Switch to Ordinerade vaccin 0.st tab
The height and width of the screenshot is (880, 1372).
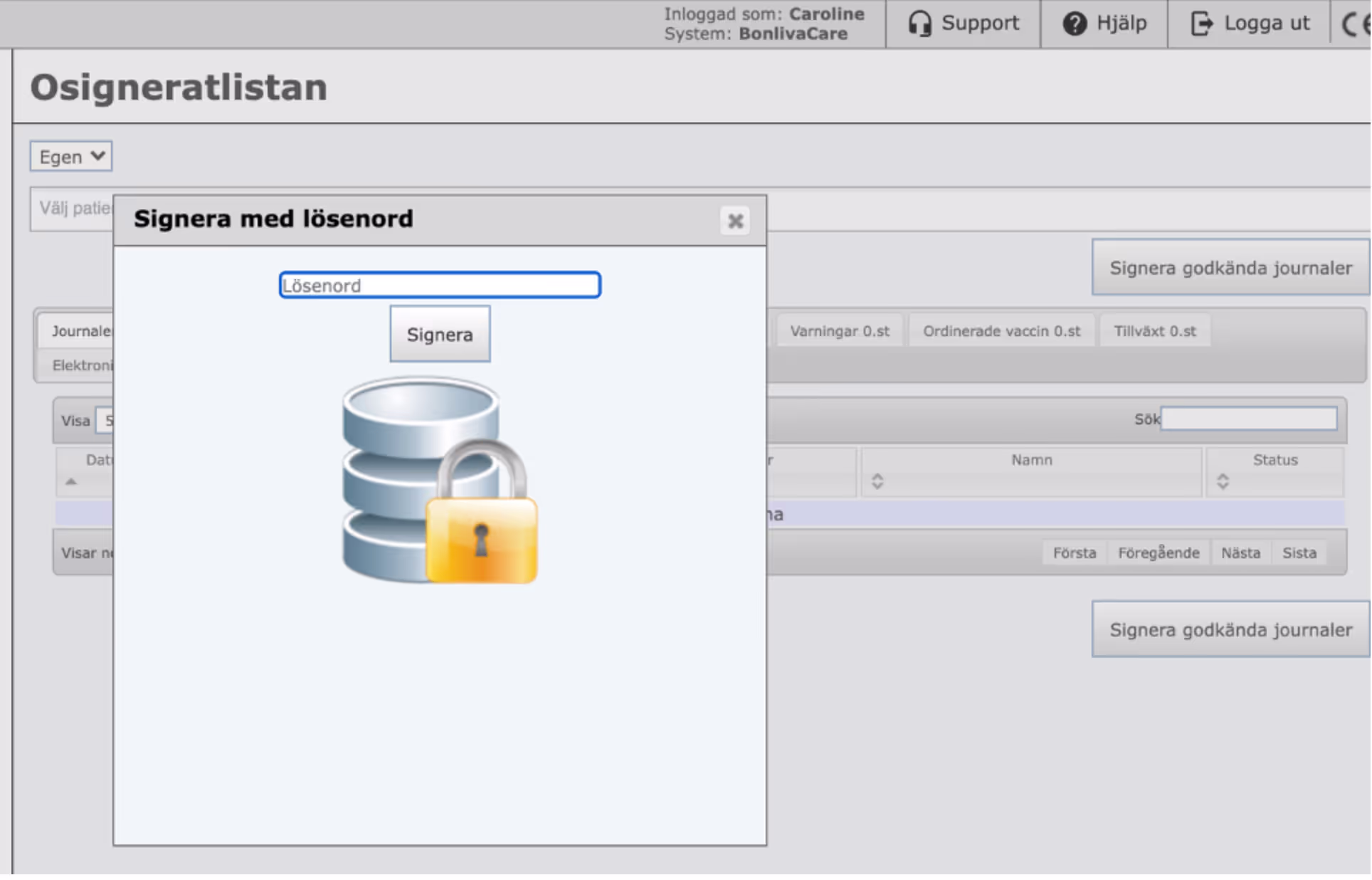point(1001,331)
